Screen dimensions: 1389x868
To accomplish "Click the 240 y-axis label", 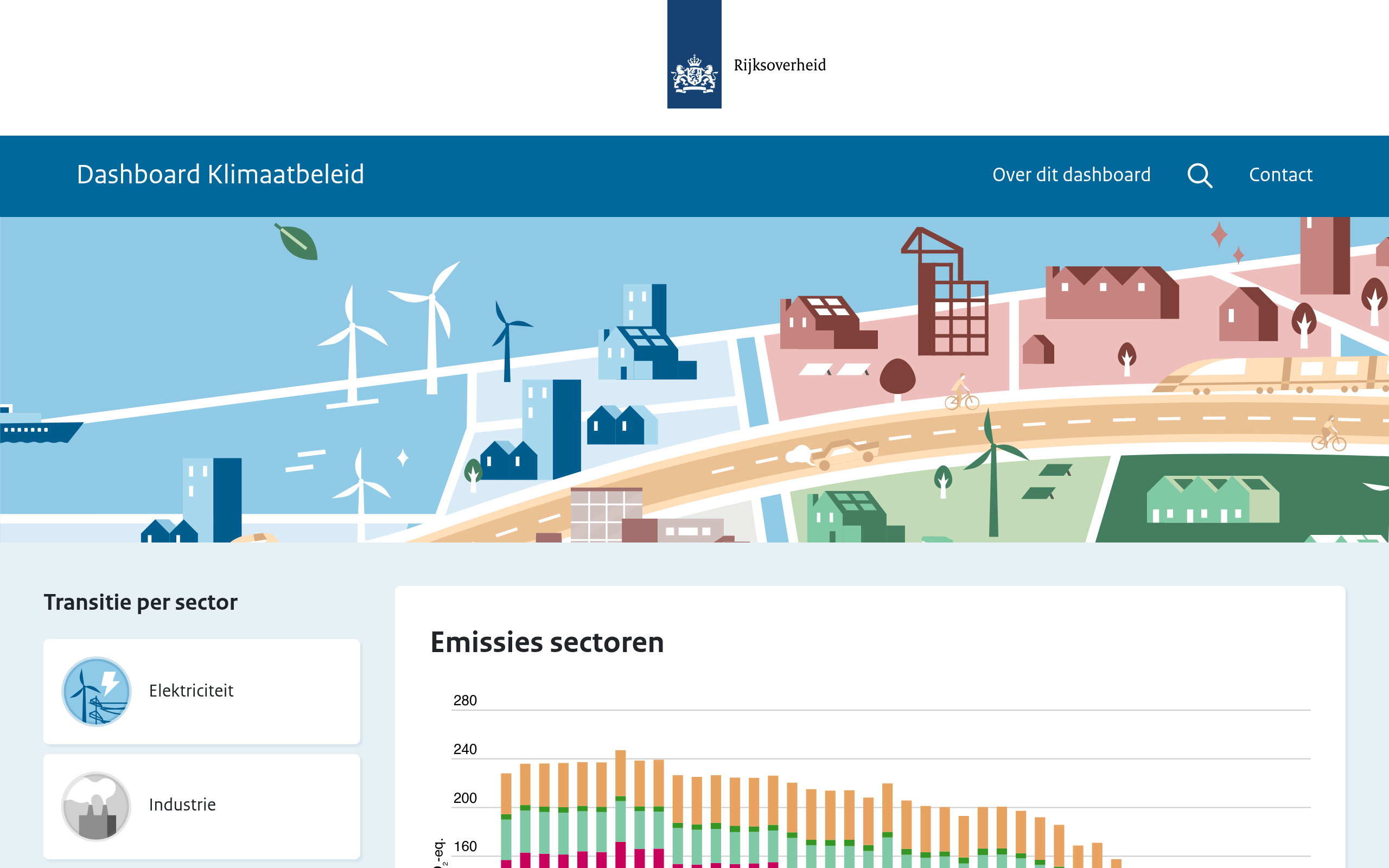I will click(465, 749).
